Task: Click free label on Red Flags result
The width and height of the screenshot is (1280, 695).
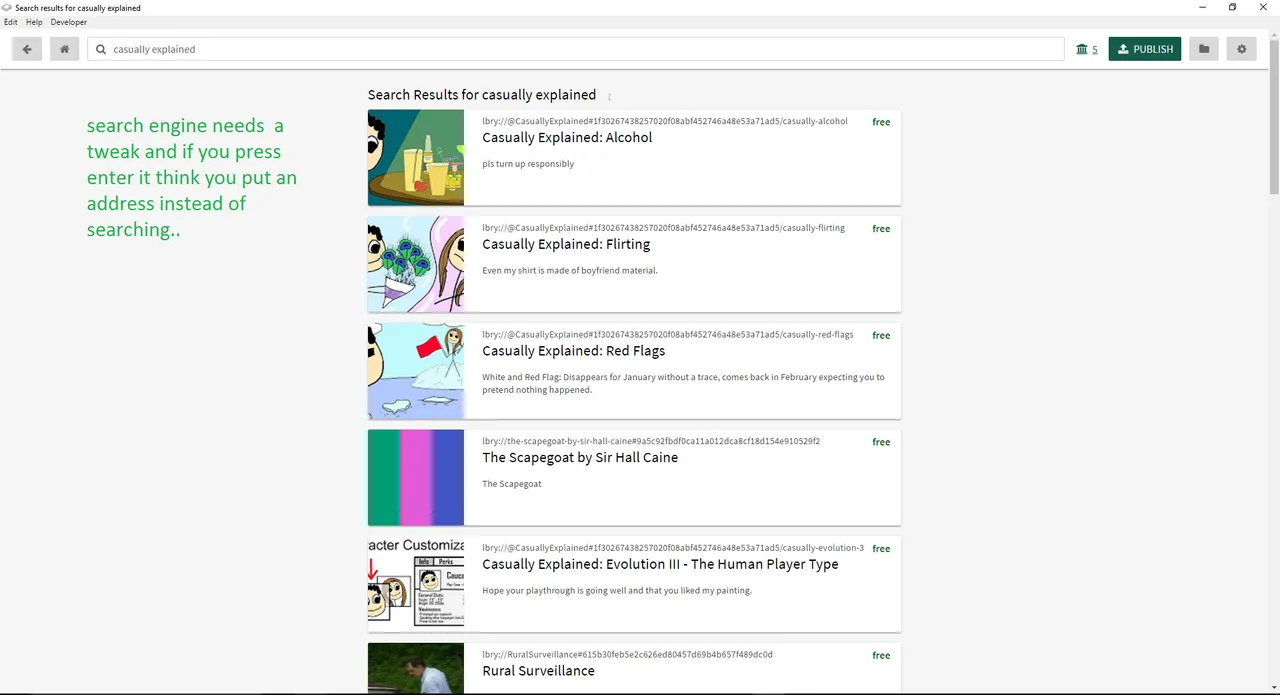Action: tap(881, 336)
